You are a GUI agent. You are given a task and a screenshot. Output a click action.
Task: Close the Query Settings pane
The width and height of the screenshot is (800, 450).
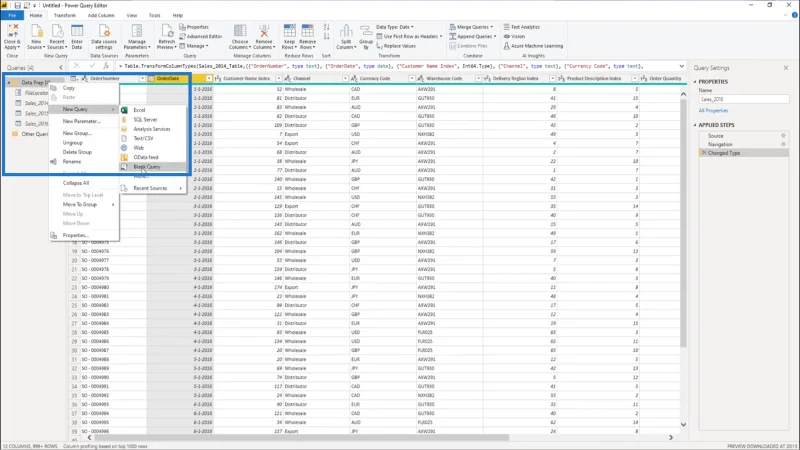786,67
